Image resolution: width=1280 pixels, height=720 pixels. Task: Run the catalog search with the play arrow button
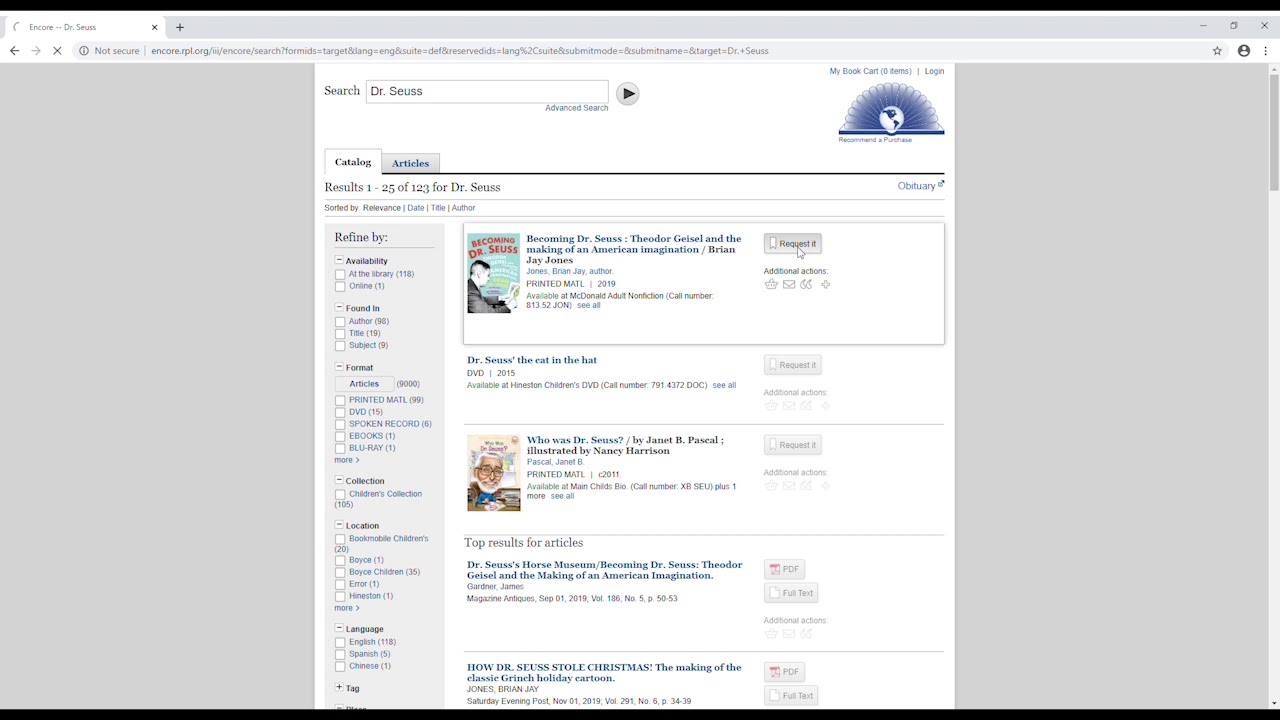tap(627, 93)
